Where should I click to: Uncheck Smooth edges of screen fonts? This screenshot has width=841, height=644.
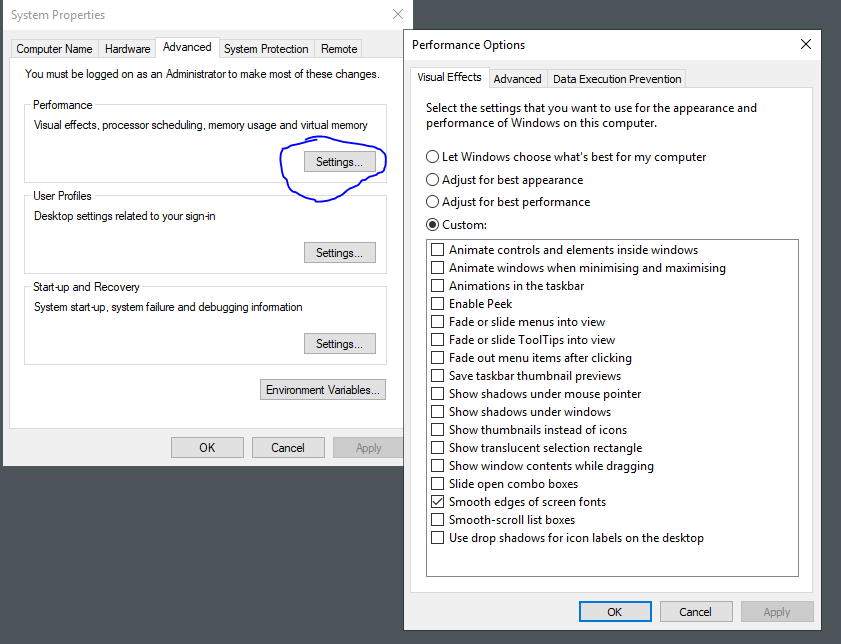pos(437,502)
